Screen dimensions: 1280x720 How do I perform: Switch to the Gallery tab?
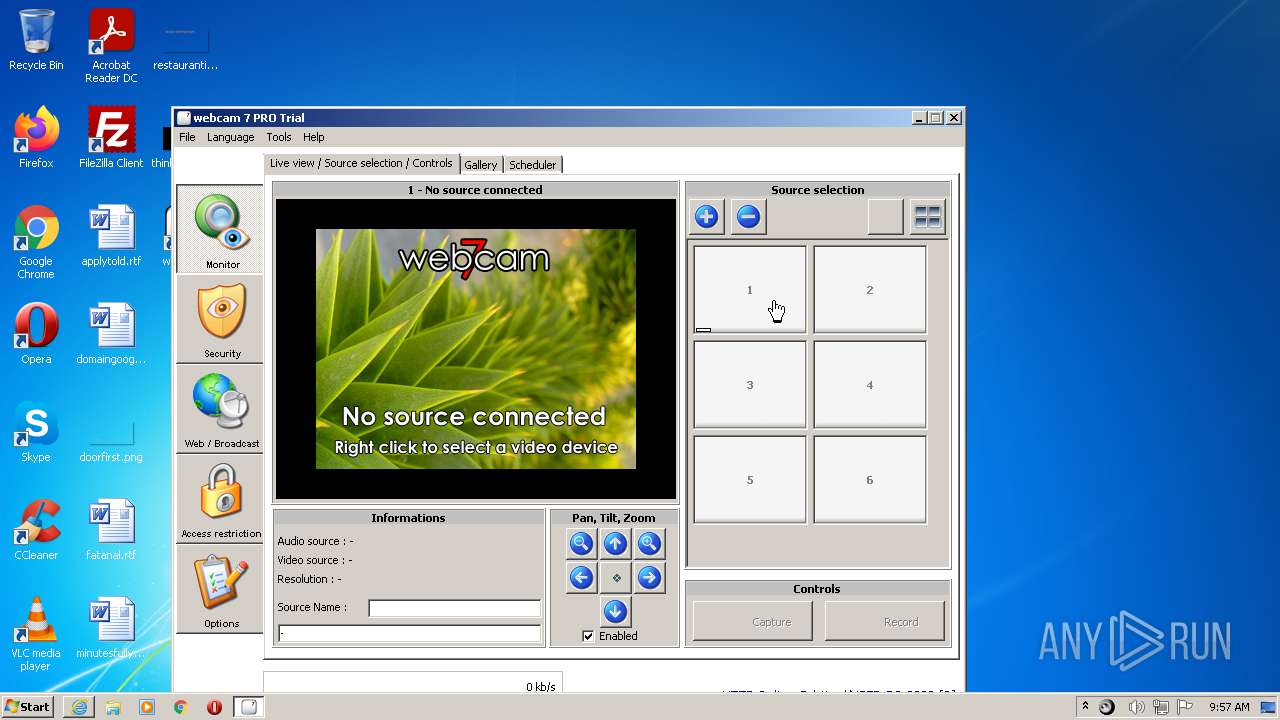[x=481, y=165]
